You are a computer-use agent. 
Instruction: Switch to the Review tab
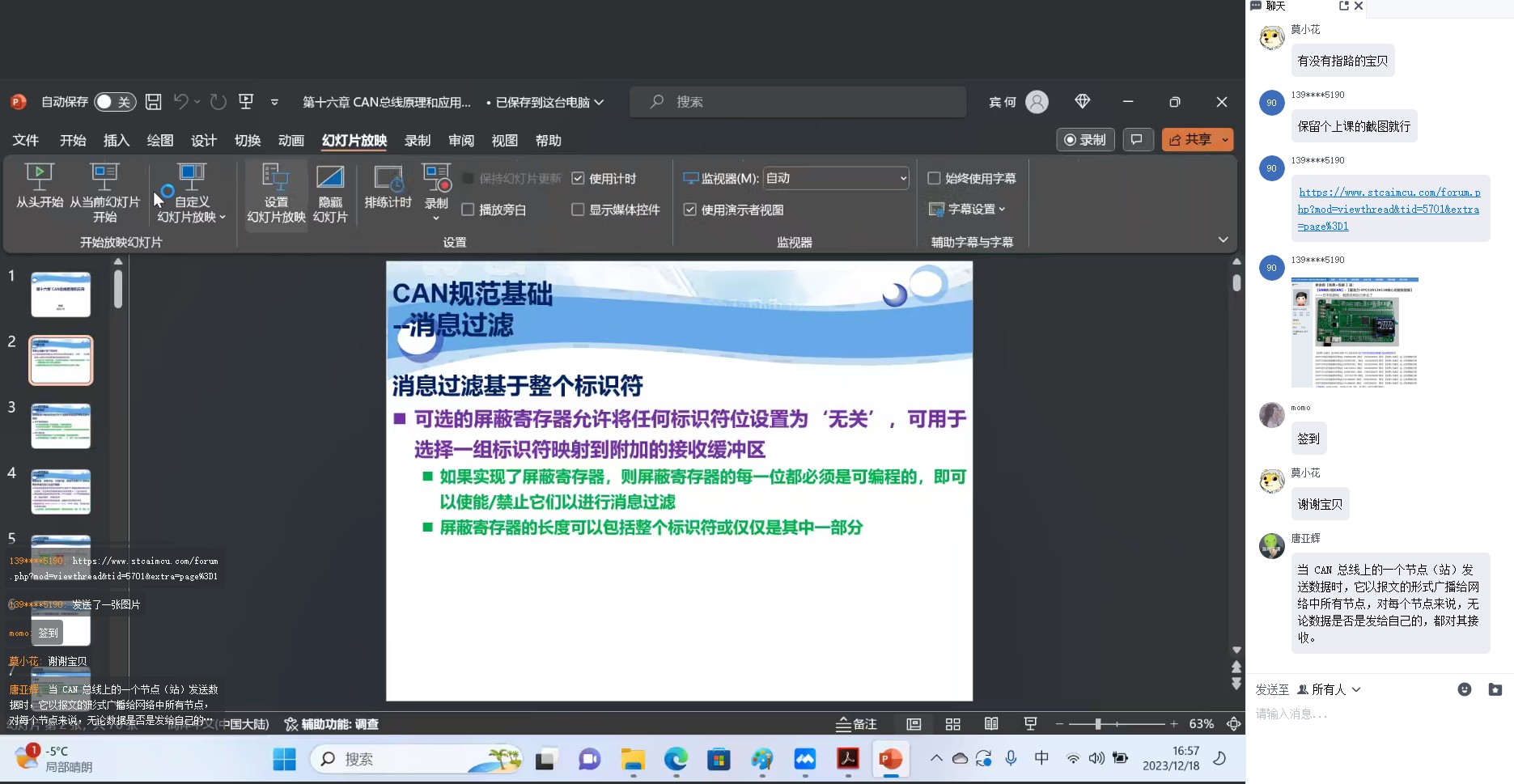pos(461,140)
